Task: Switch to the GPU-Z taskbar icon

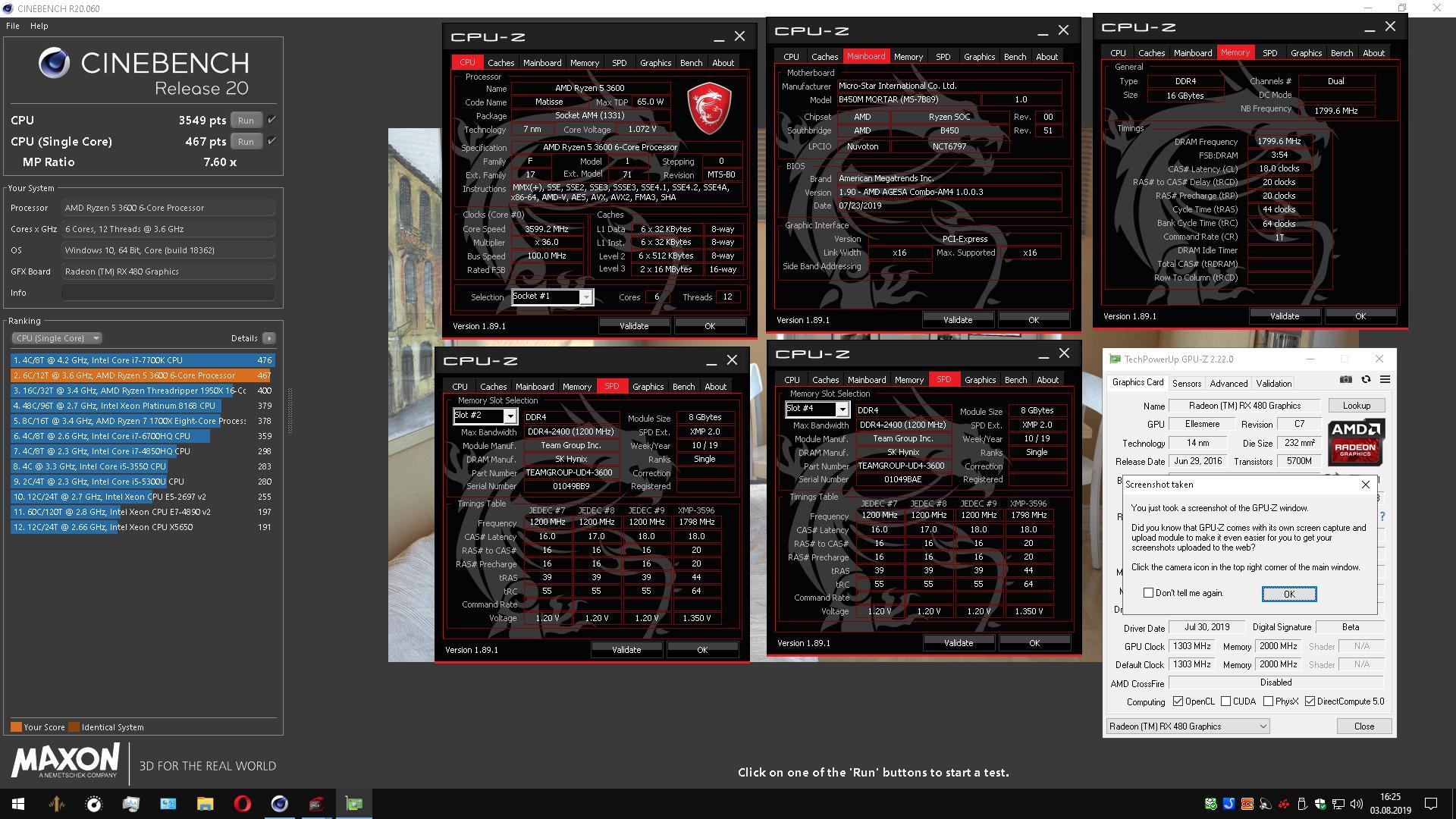Action: click(353, 804)
